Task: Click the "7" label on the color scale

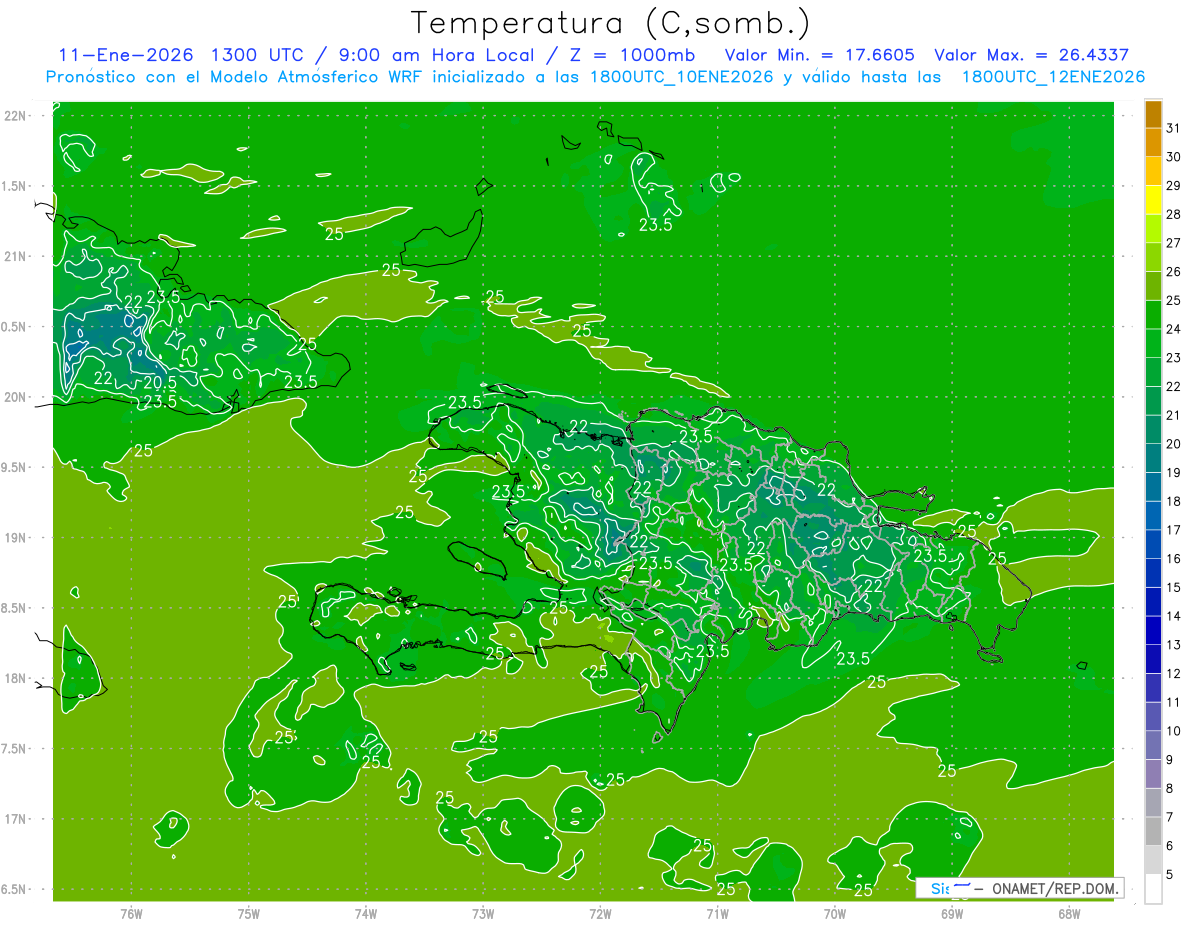Action: tap(1169, 817)
